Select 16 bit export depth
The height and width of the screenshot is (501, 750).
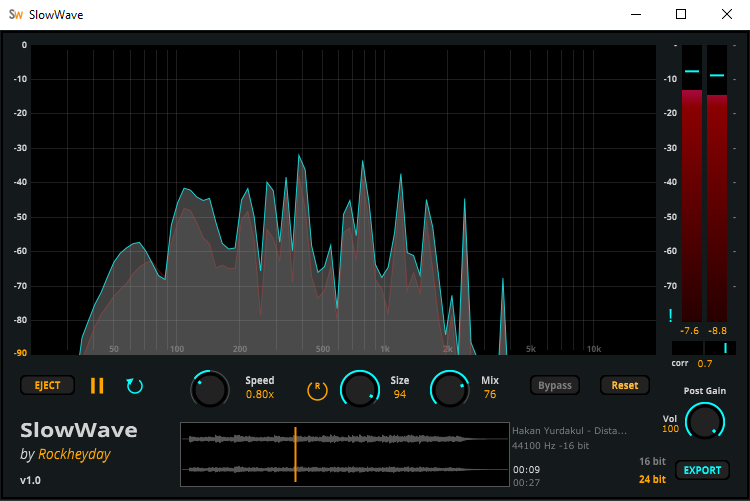(652, 461)
